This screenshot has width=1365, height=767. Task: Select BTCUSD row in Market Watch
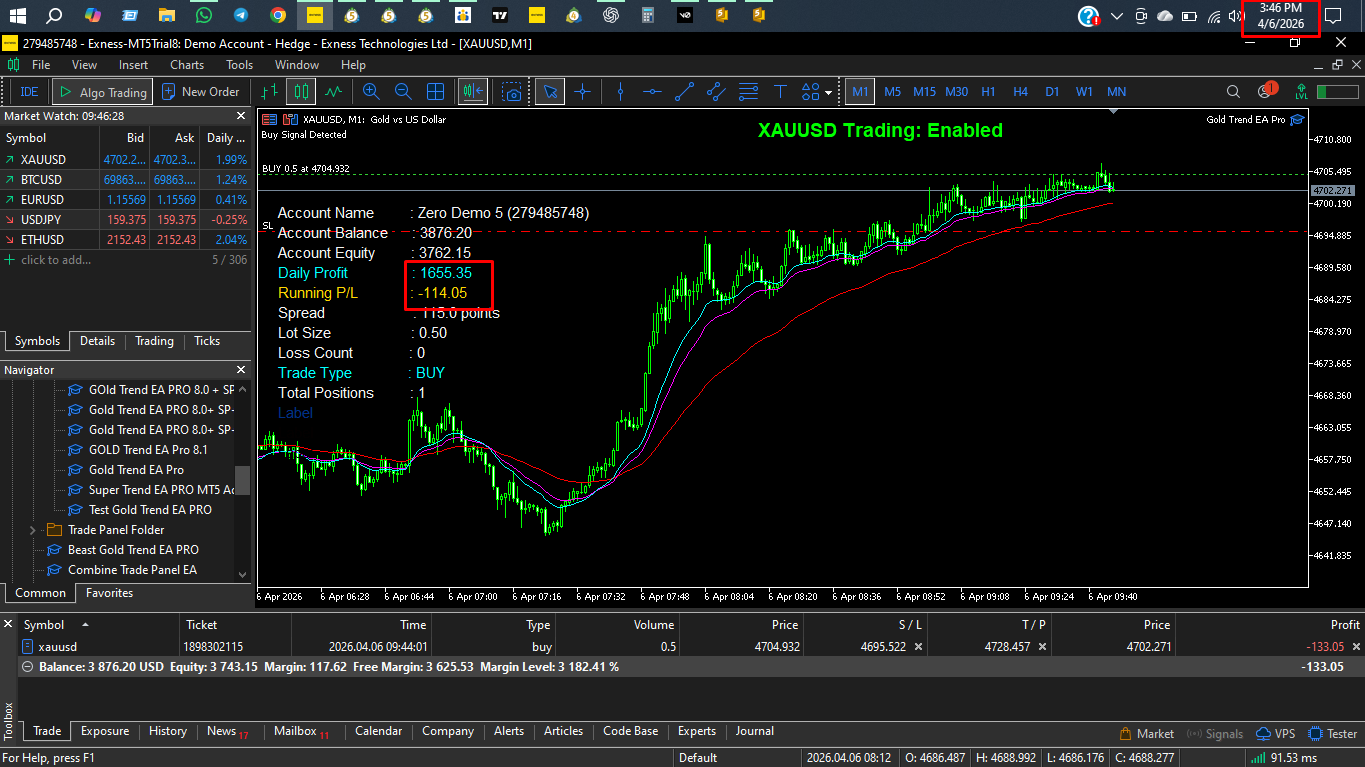pyautogui.click(x=125, y=180)
